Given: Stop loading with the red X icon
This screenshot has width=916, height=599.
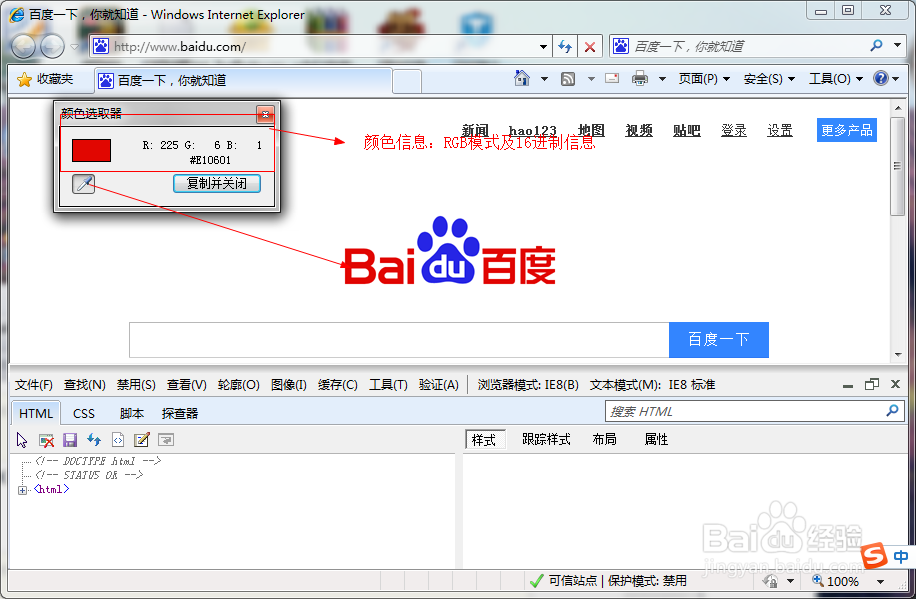Looking at the screenshot, I should point(590,47).
